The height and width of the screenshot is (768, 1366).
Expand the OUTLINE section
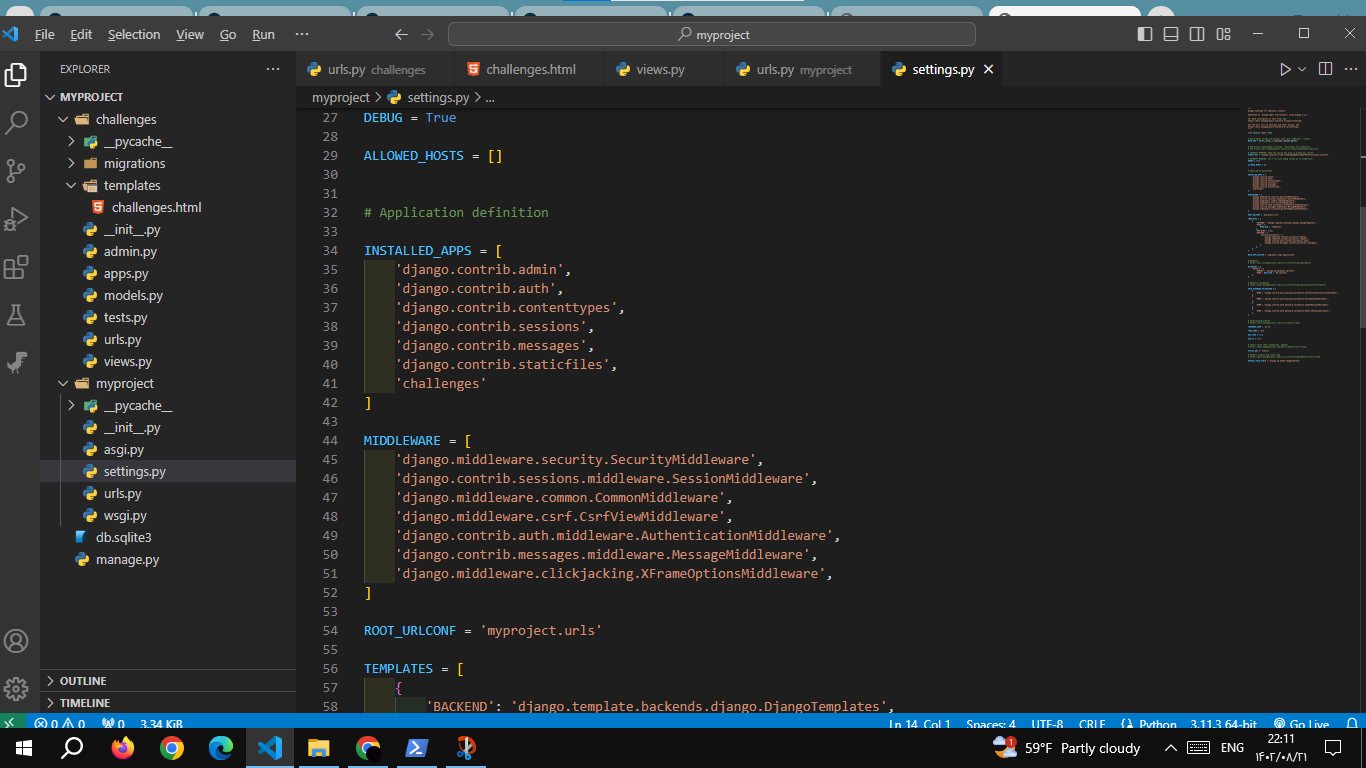[x=83, y=681]
